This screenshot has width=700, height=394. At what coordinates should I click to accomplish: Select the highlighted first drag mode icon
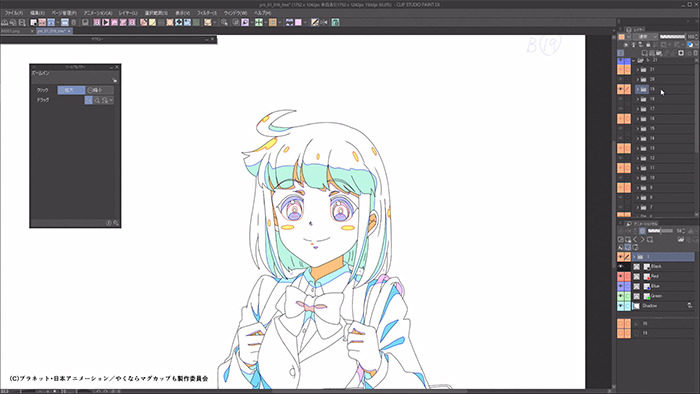pos(88,100)
